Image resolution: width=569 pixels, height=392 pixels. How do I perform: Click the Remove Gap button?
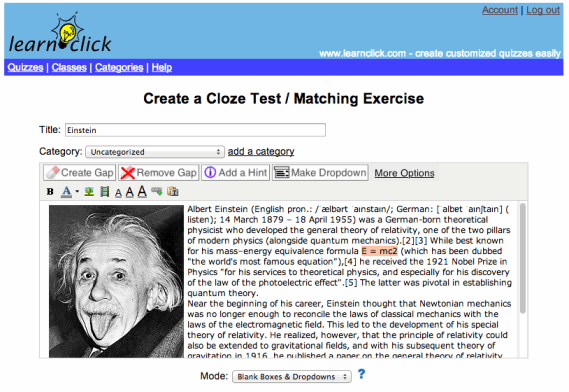click(x=159, y=173)
